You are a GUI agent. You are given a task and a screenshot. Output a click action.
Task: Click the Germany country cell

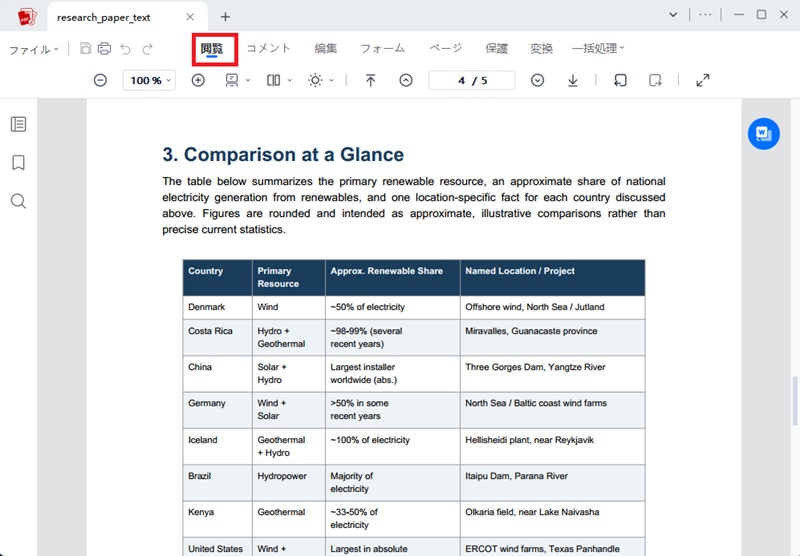(217, 410)
